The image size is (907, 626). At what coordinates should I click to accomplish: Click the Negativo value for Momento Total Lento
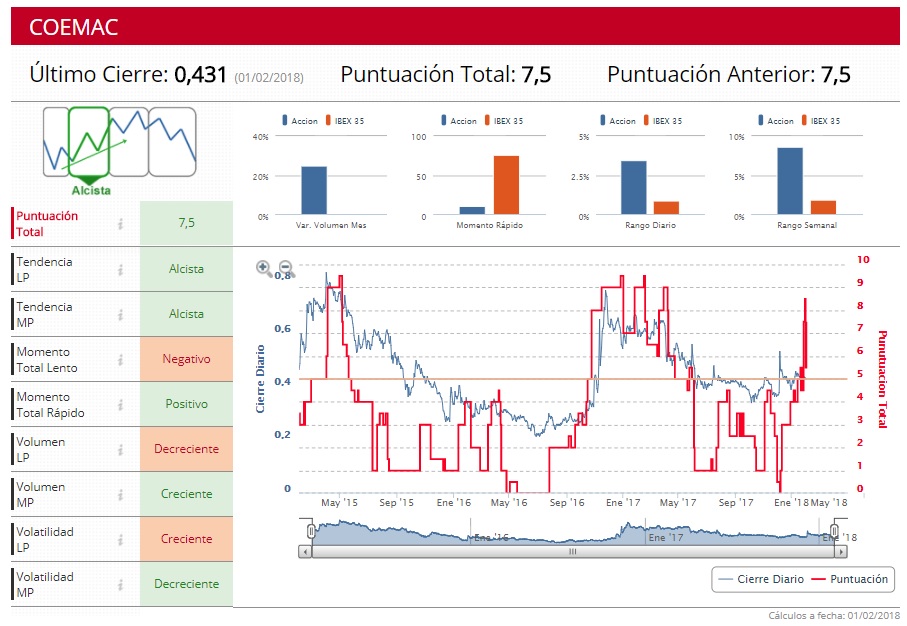pyautogui.click(x=186, y=359)
